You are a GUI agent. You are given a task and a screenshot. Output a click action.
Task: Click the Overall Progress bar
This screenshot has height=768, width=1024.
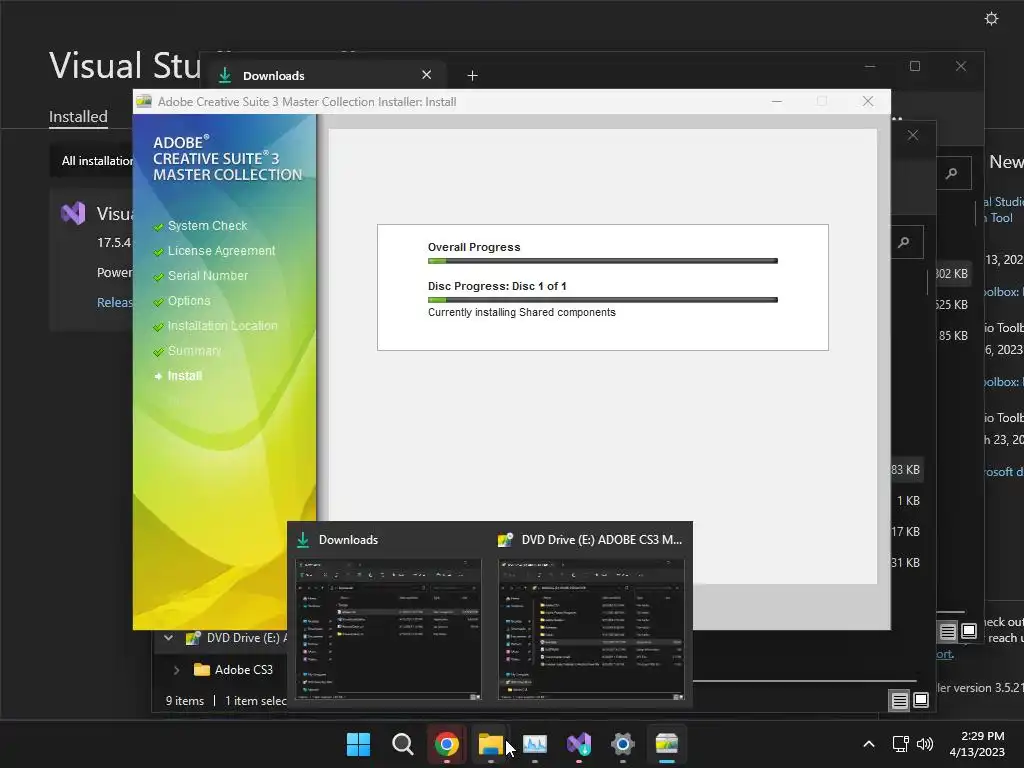[603, 261]
